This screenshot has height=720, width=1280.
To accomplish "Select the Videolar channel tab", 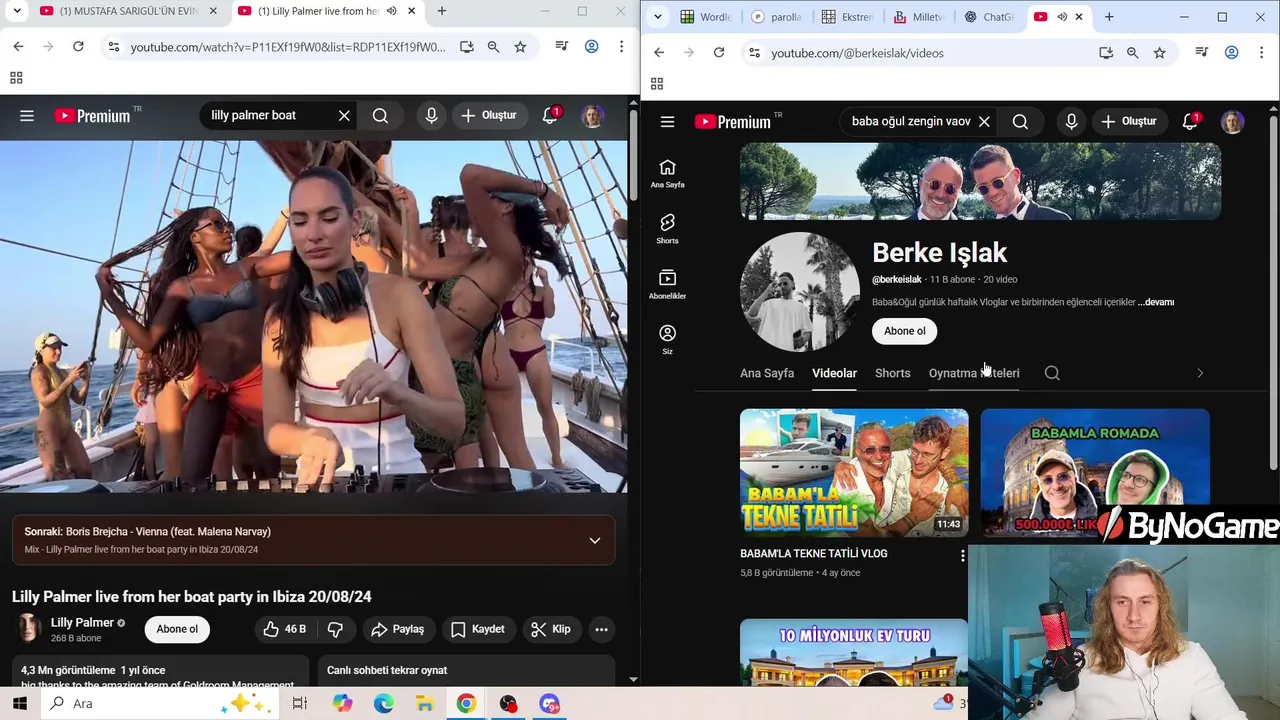I will (834, 373).
